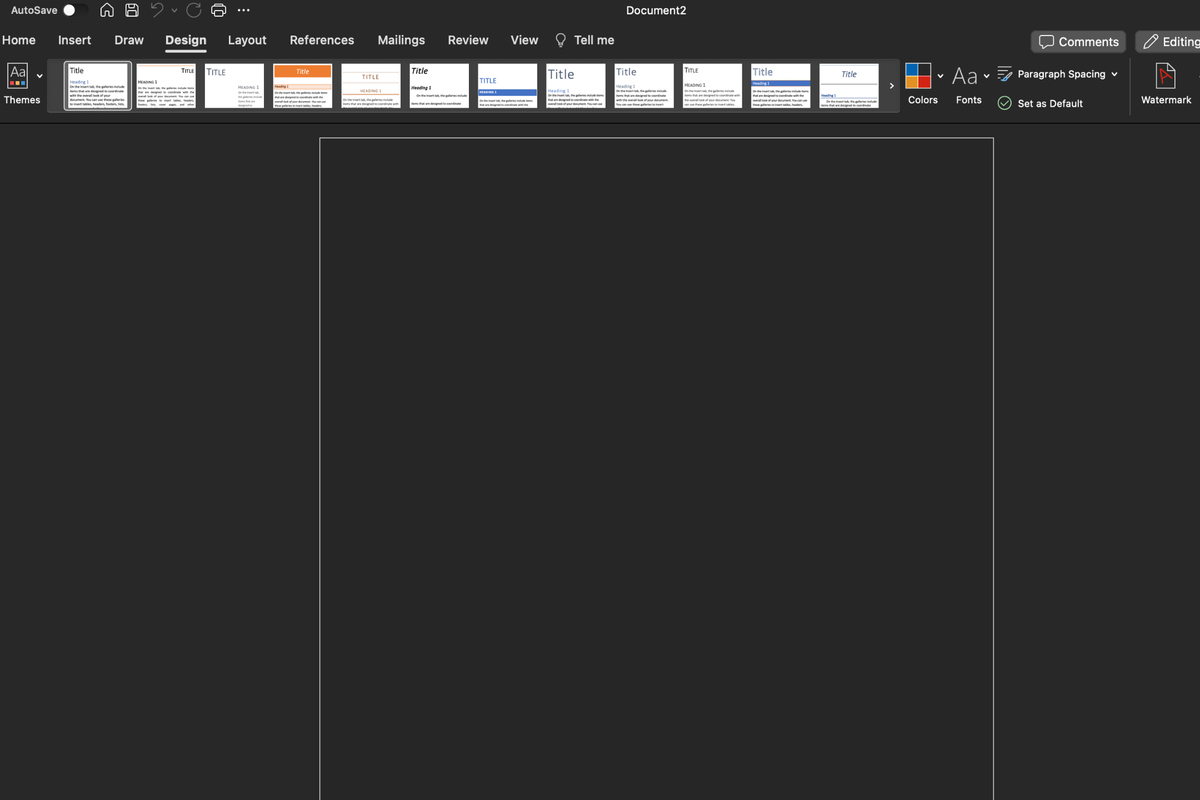
Task: Save the document using the Save icon
Action: pyautogui.click(x=131, y=9)
